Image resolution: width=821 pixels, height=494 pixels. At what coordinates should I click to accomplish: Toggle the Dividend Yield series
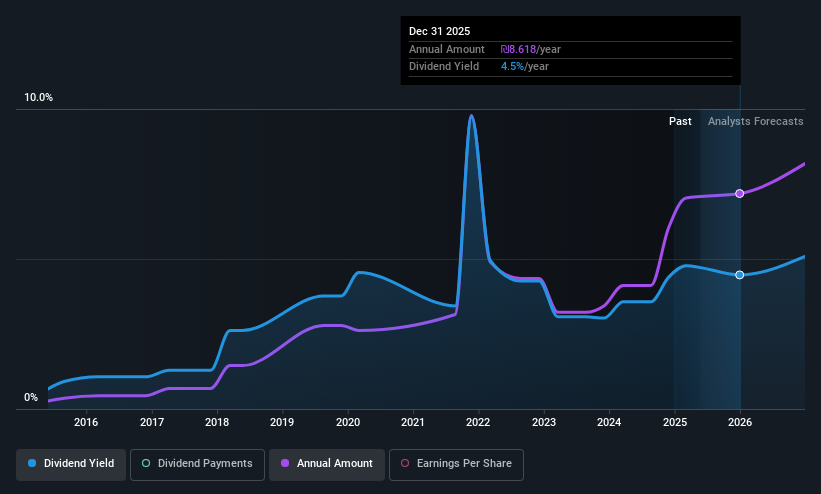tap(71, 464)
